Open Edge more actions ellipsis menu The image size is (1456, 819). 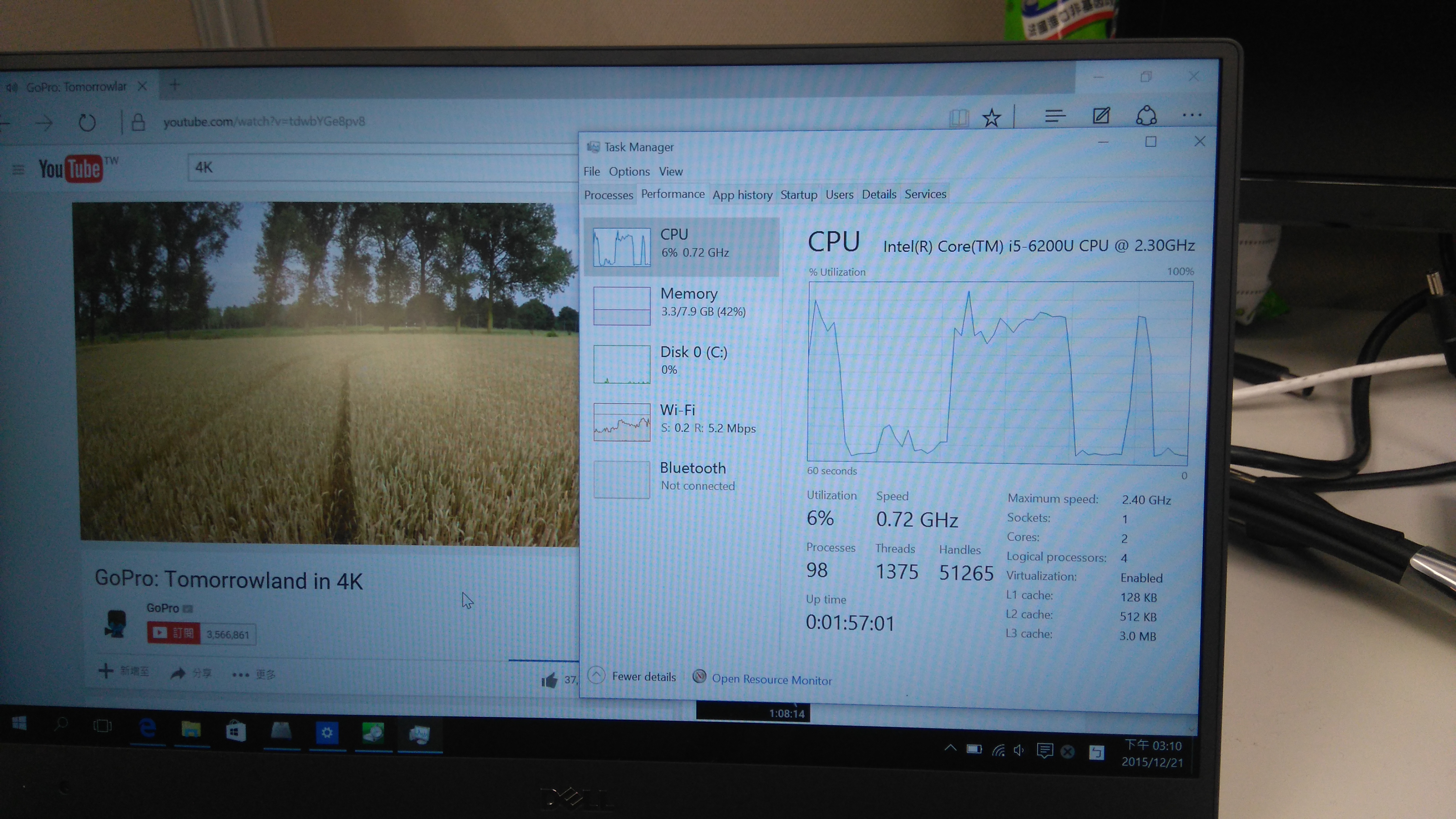point(1192,116)
